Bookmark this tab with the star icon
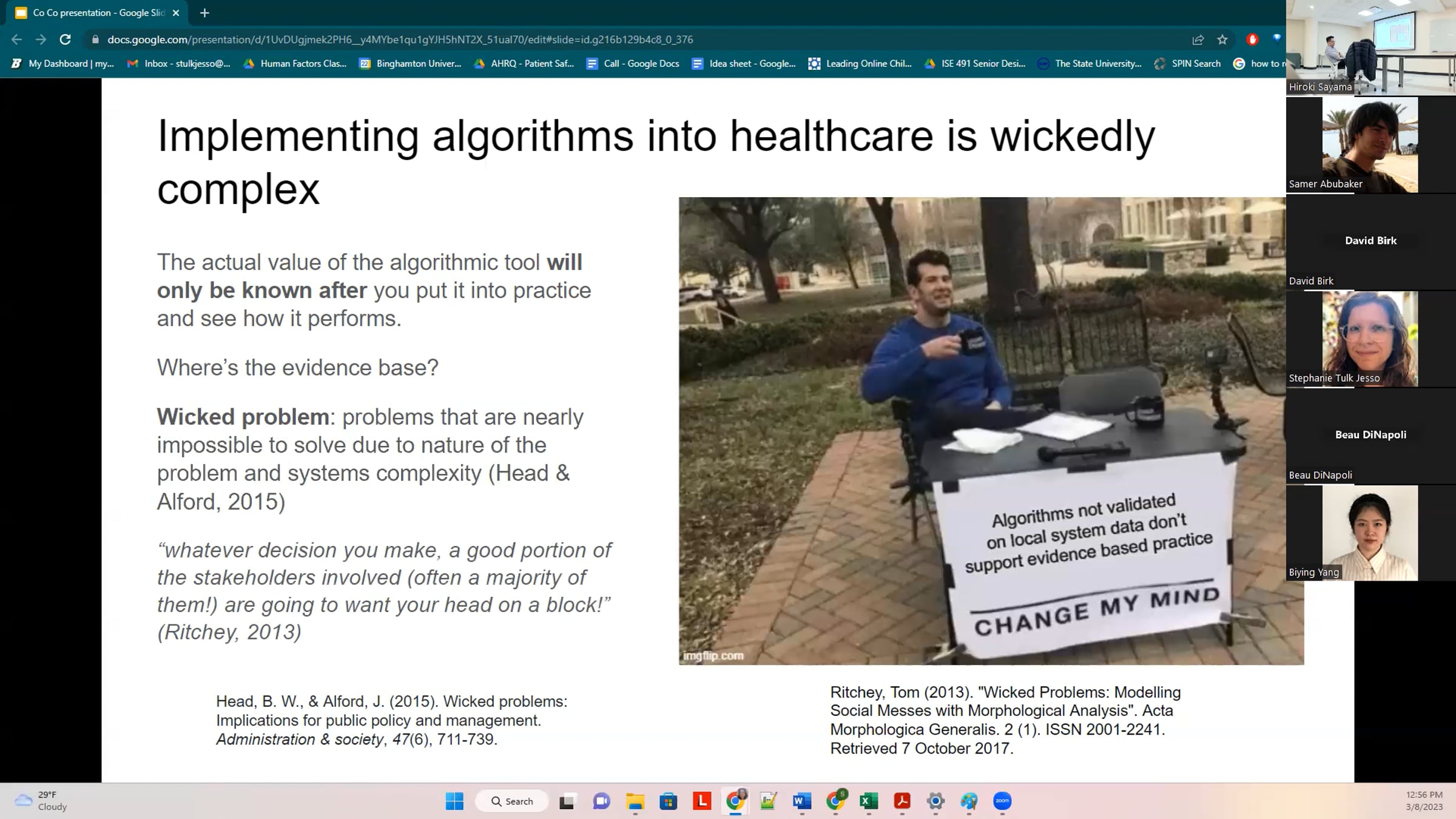This screenshot has width=1456, height=819. tap(1222, 39)
